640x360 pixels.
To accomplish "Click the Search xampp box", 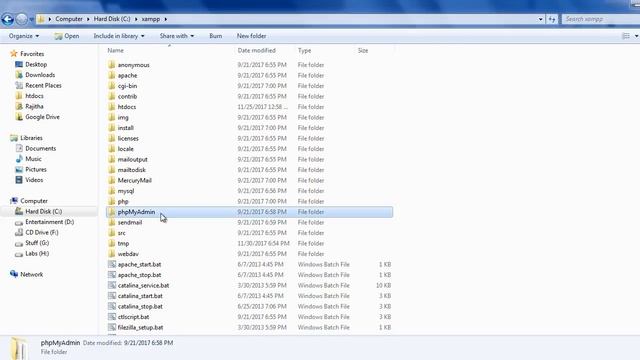I will point(600,19).
